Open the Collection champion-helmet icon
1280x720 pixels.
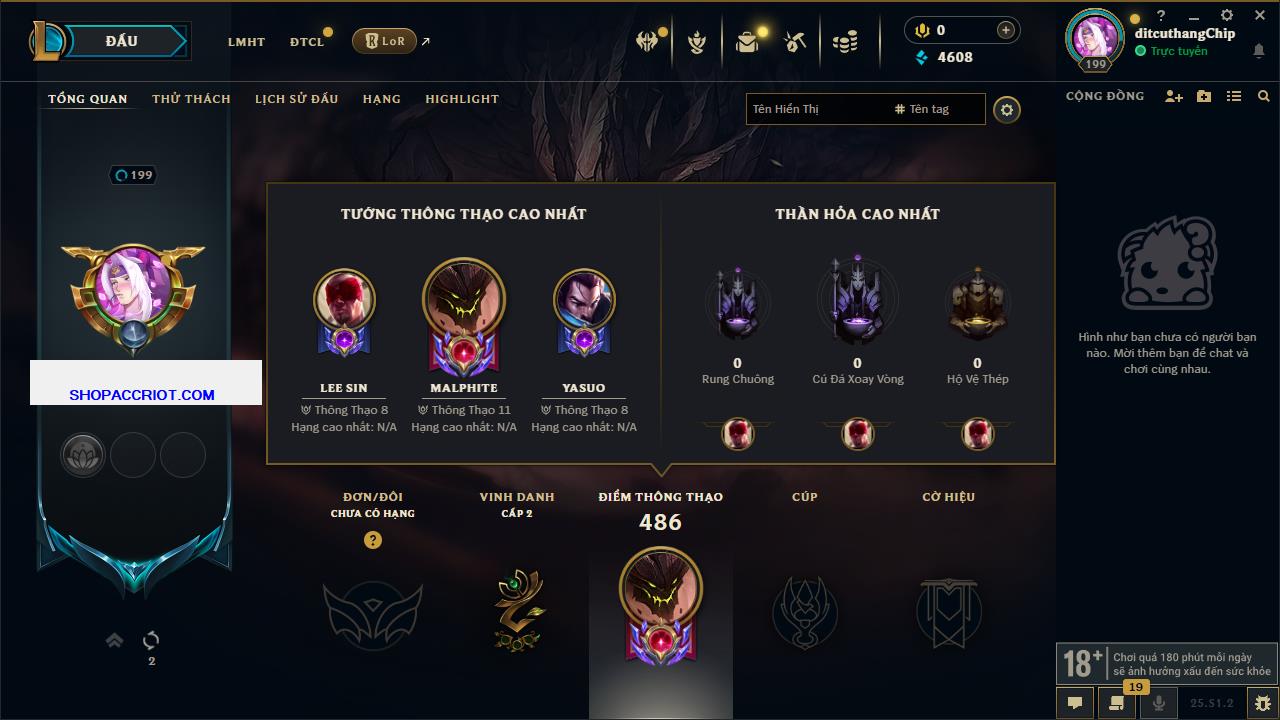(x=649, y=41)
